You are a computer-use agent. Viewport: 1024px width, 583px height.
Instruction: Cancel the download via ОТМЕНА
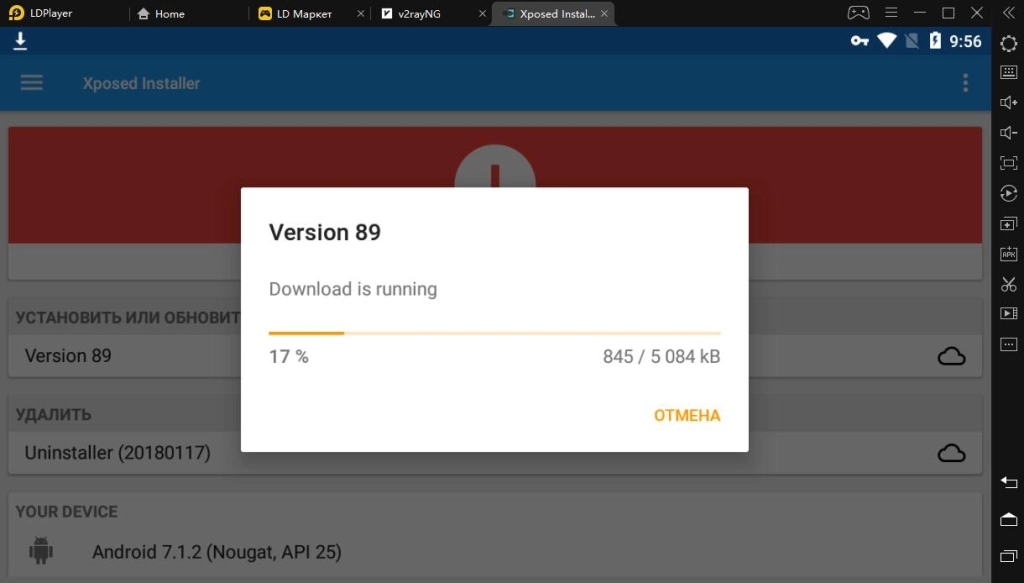[x=687, y=415]
